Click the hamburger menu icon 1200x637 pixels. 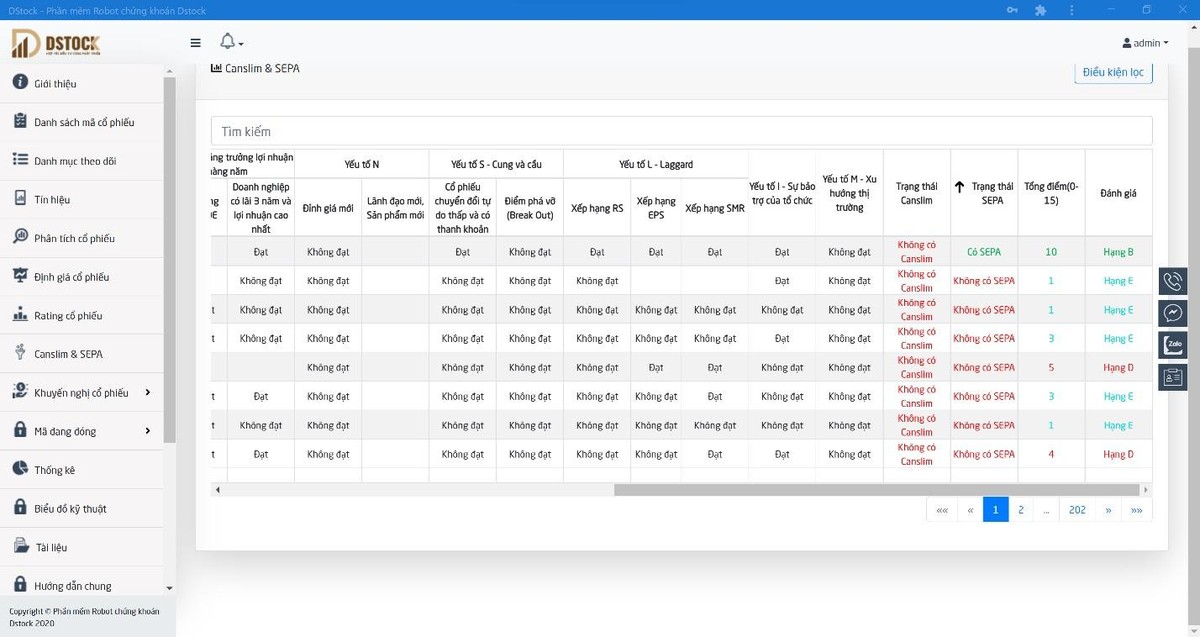(x=195, y=43)
